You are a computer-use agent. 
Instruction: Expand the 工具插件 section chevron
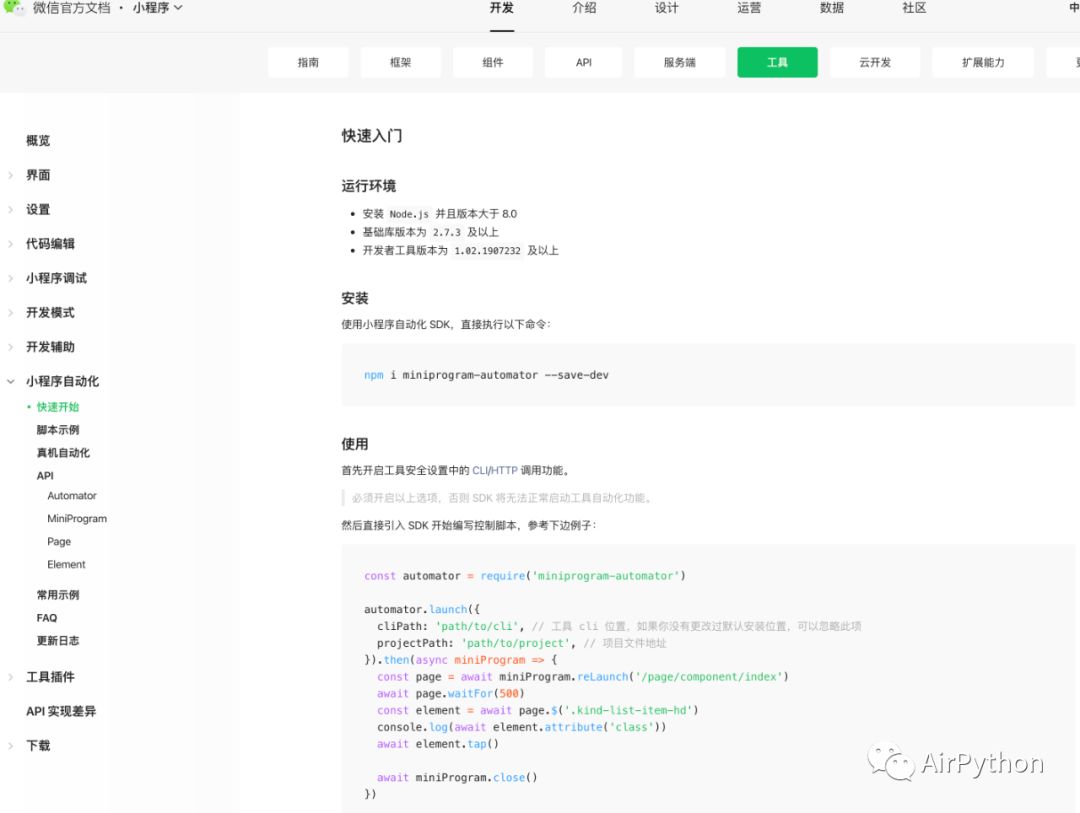(x=10, y=677)
